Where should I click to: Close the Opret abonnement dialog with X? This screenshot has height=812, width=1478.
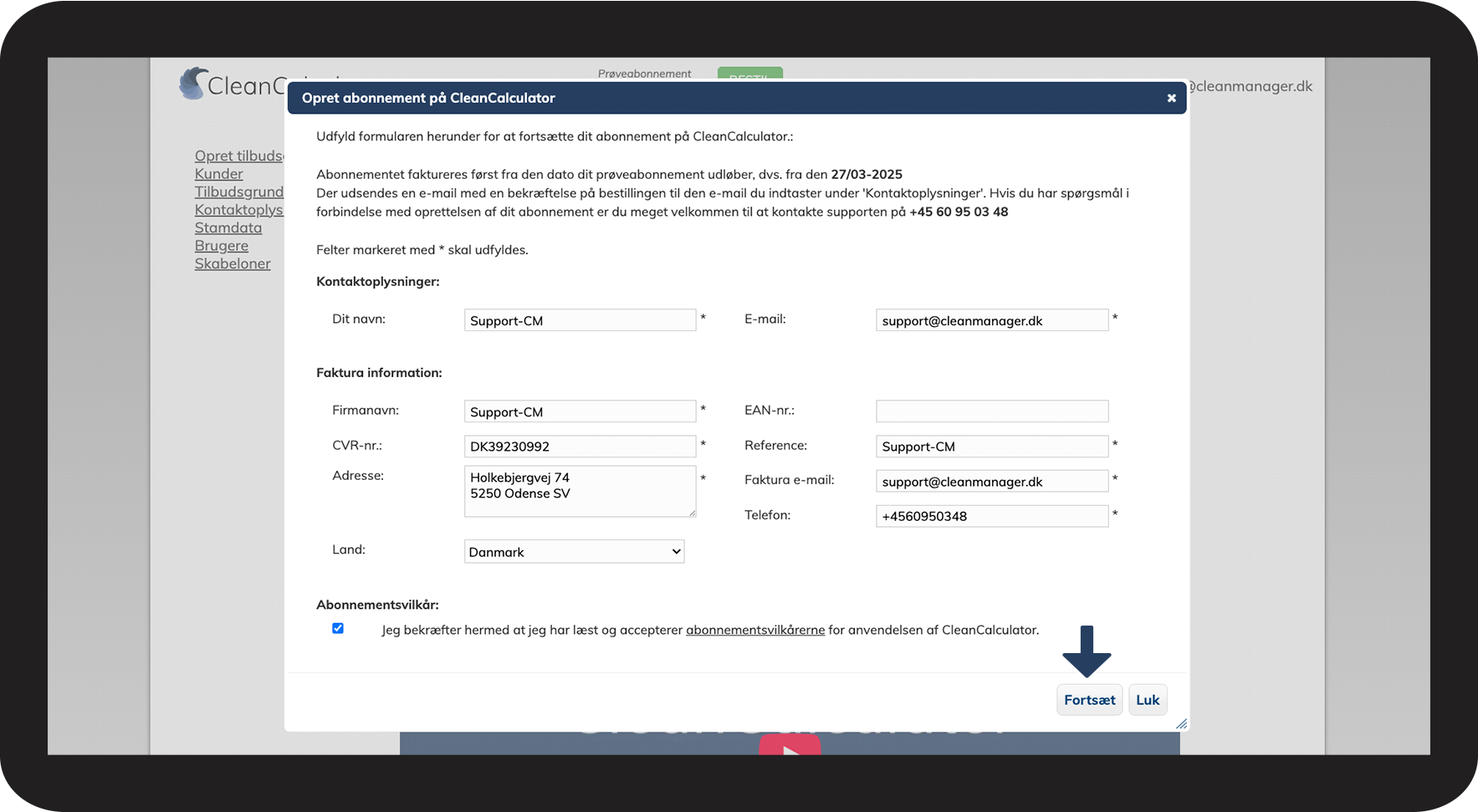coord(1171,98)
